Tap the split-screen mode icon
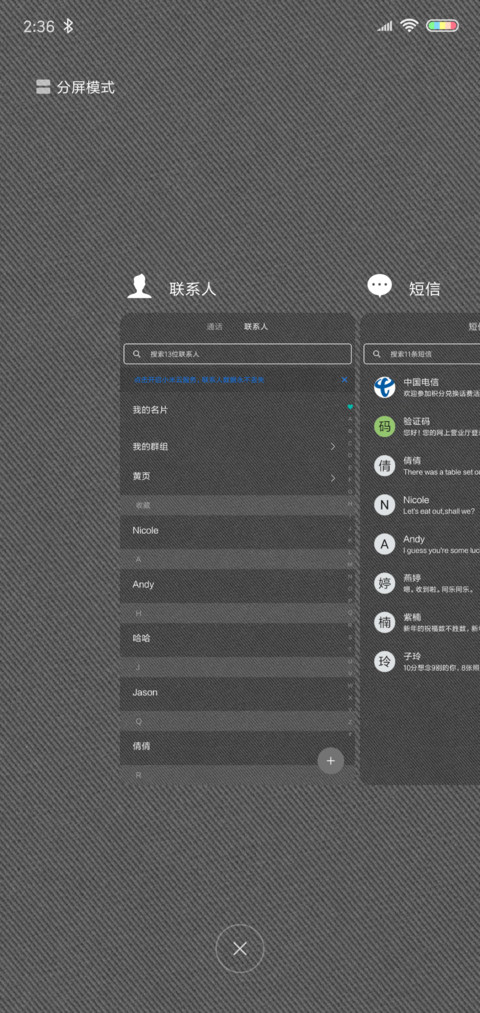 43,87
